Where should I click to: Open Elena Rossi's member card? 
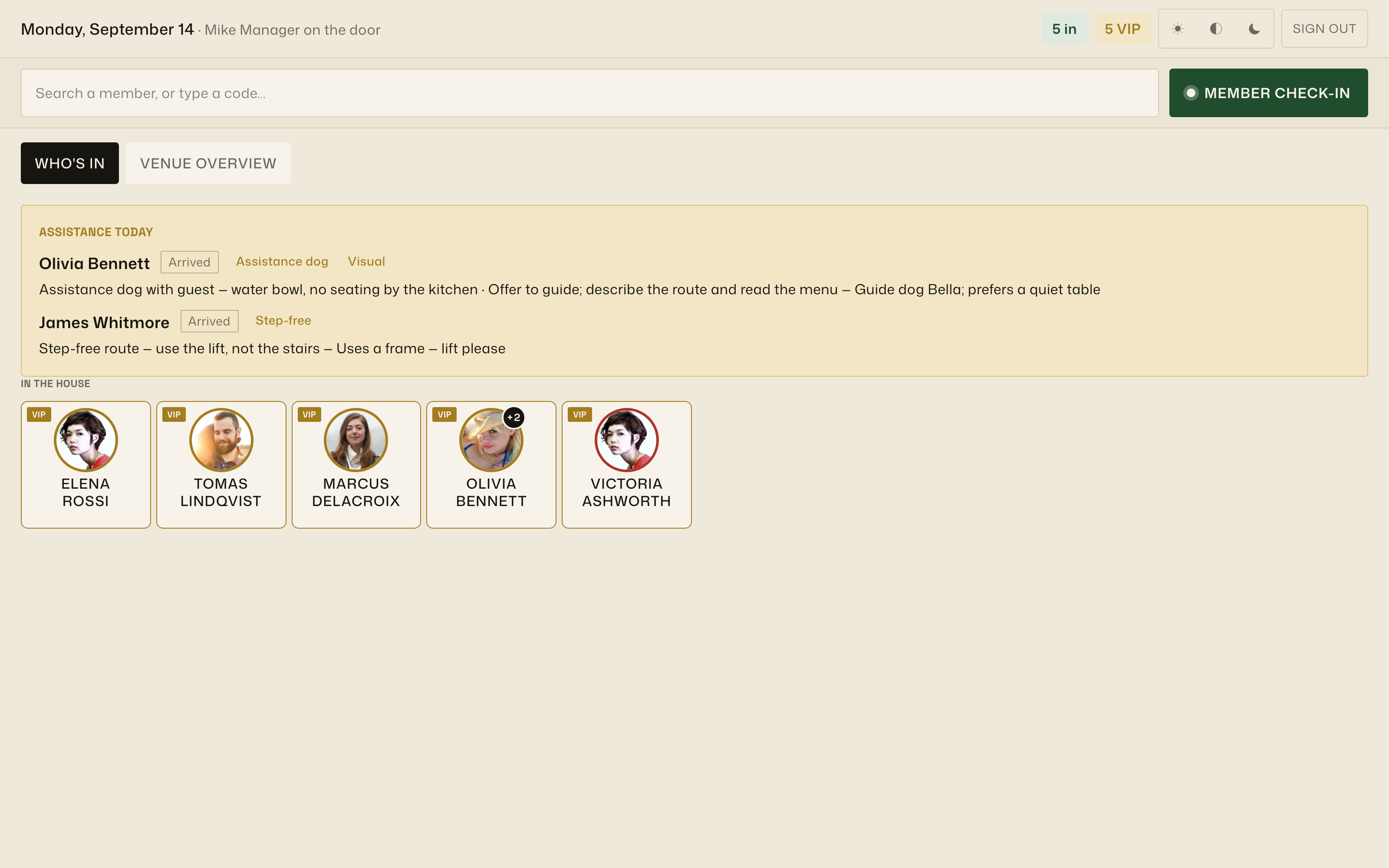click(86, 464)
